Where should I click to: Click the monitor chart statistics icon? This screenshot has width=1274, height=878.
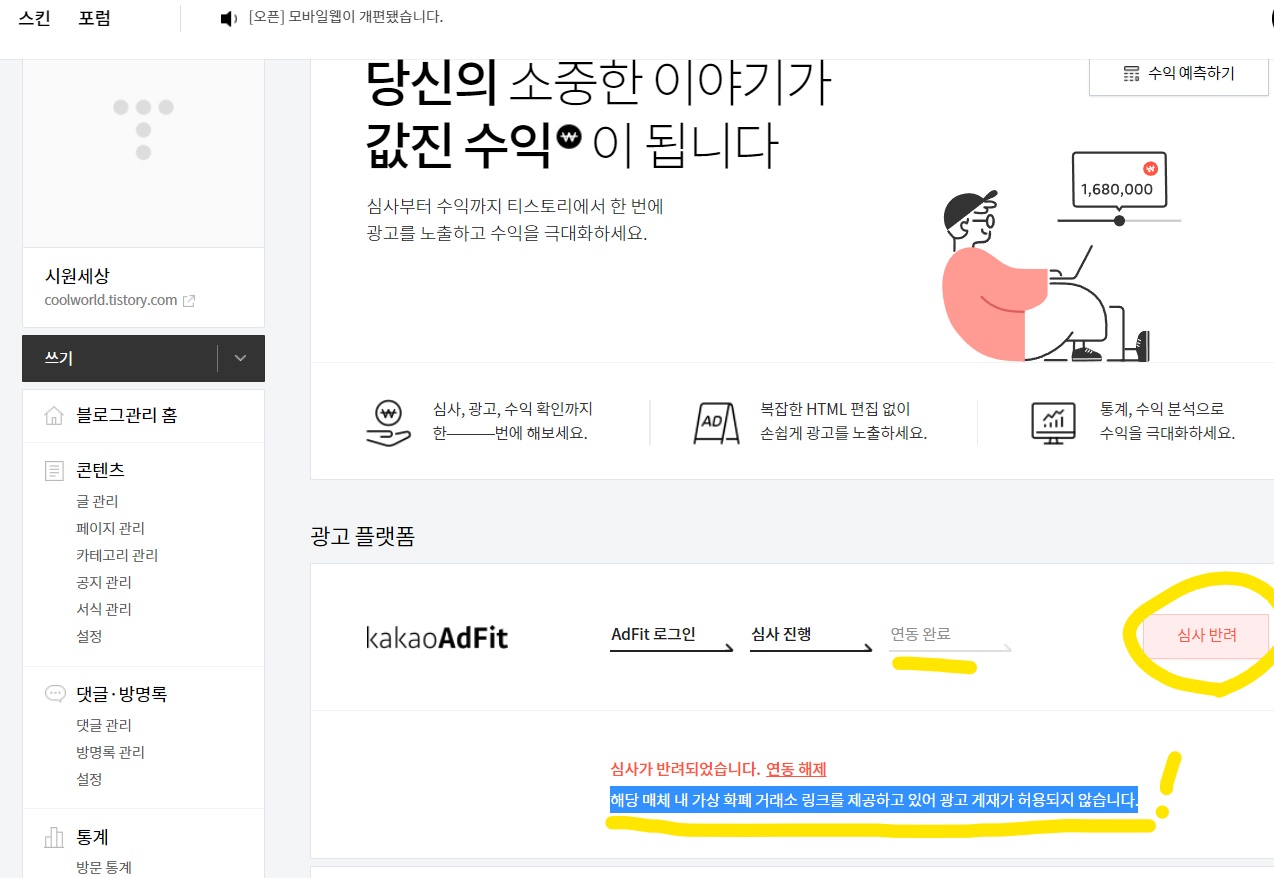tap(1053, 423)
